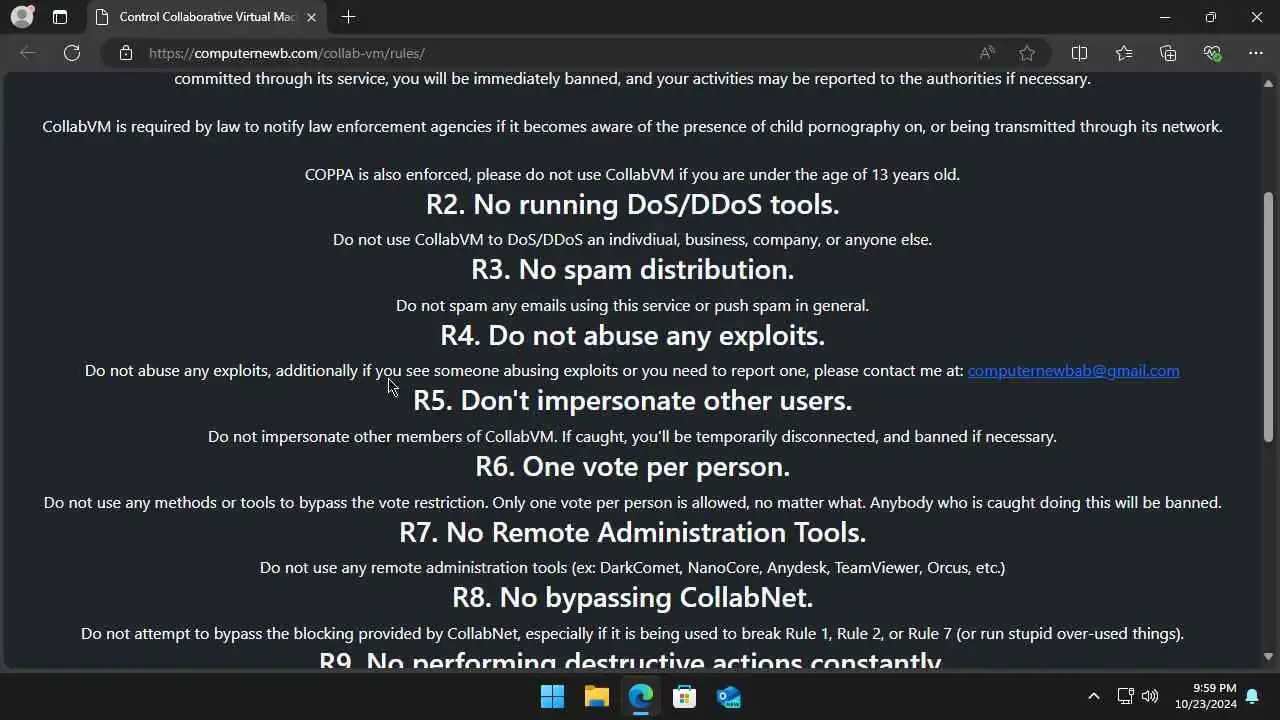Click 'Do not impersonate other members' sentence

click(x=632, y=437)
